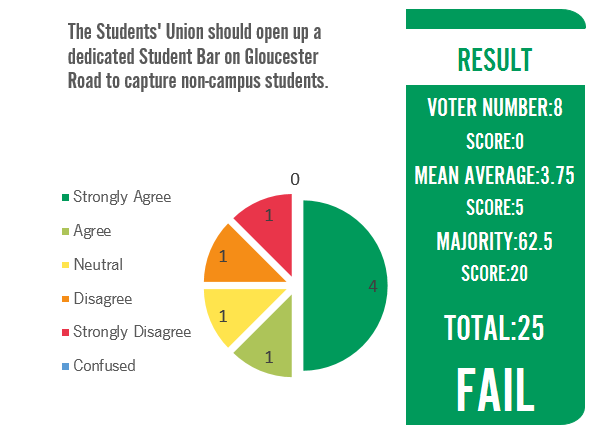Select the orange Disagree legend marker
Screen dimensions: 604x442
point(66,299)
